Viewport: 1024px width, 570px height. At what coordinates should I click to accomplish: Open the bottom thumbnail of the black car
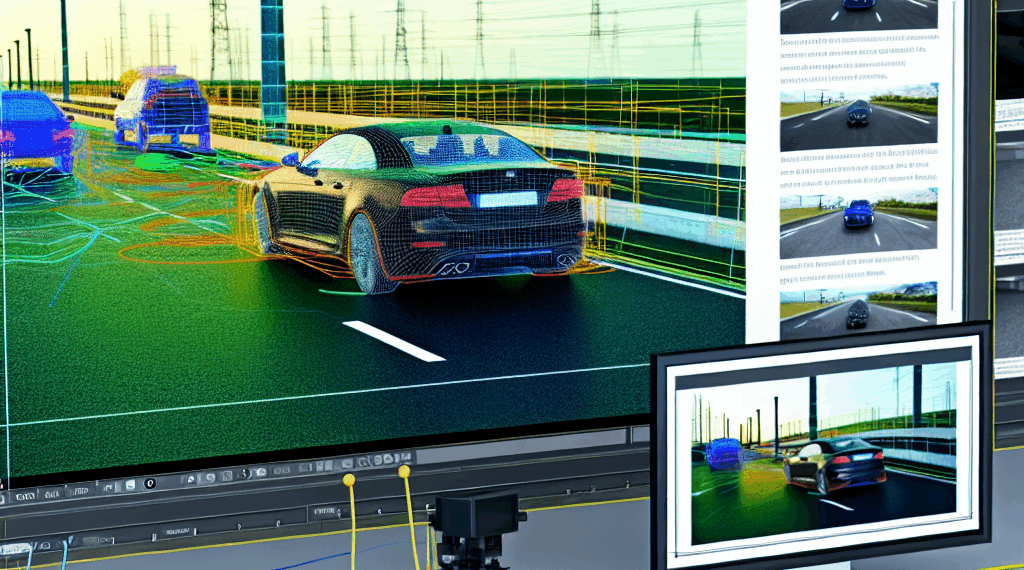click(x=858, y=310)
